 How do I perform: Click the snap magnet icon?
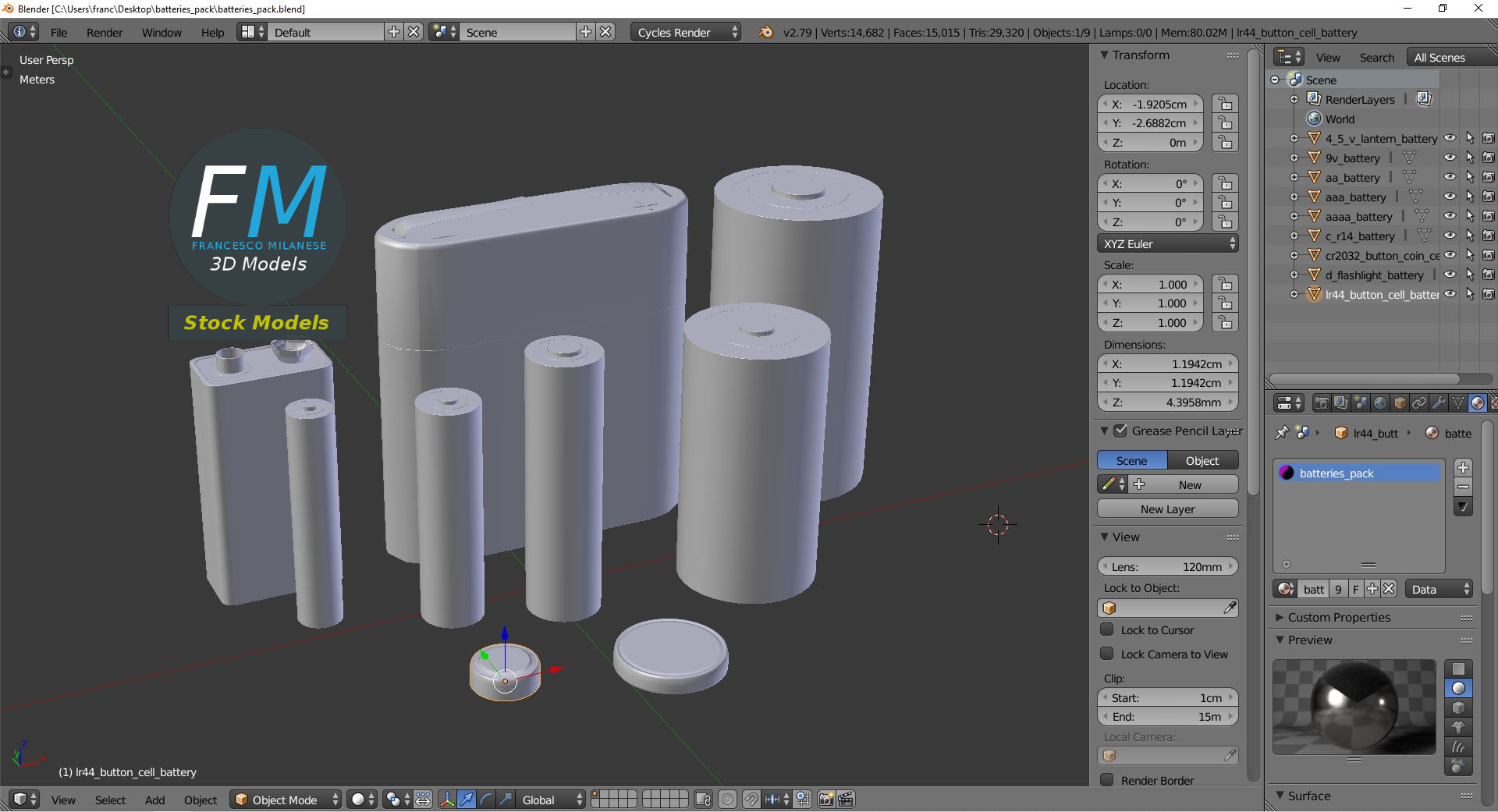[751, 800]
